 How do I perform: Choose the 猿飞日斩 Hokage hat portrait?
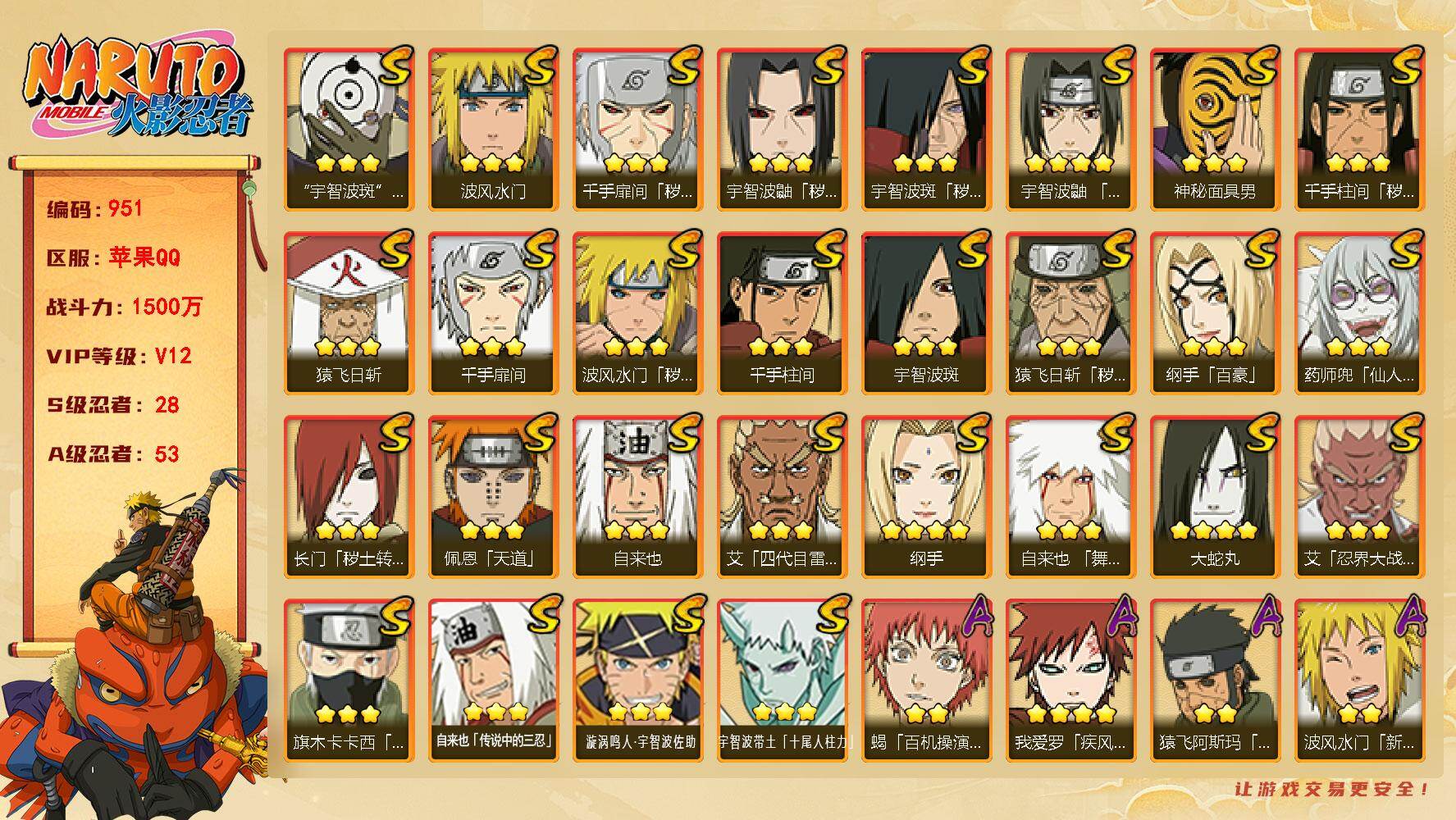[349, 313]
